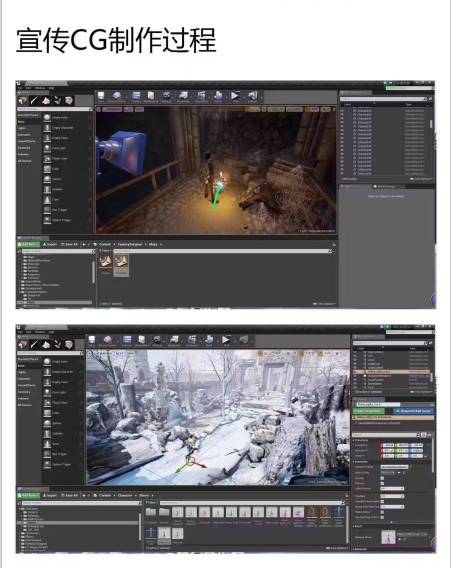Open viewport options arrow in upper viewport
This screenshot has height=568, width=451.
pyautogui.click(x=99, y=109)
